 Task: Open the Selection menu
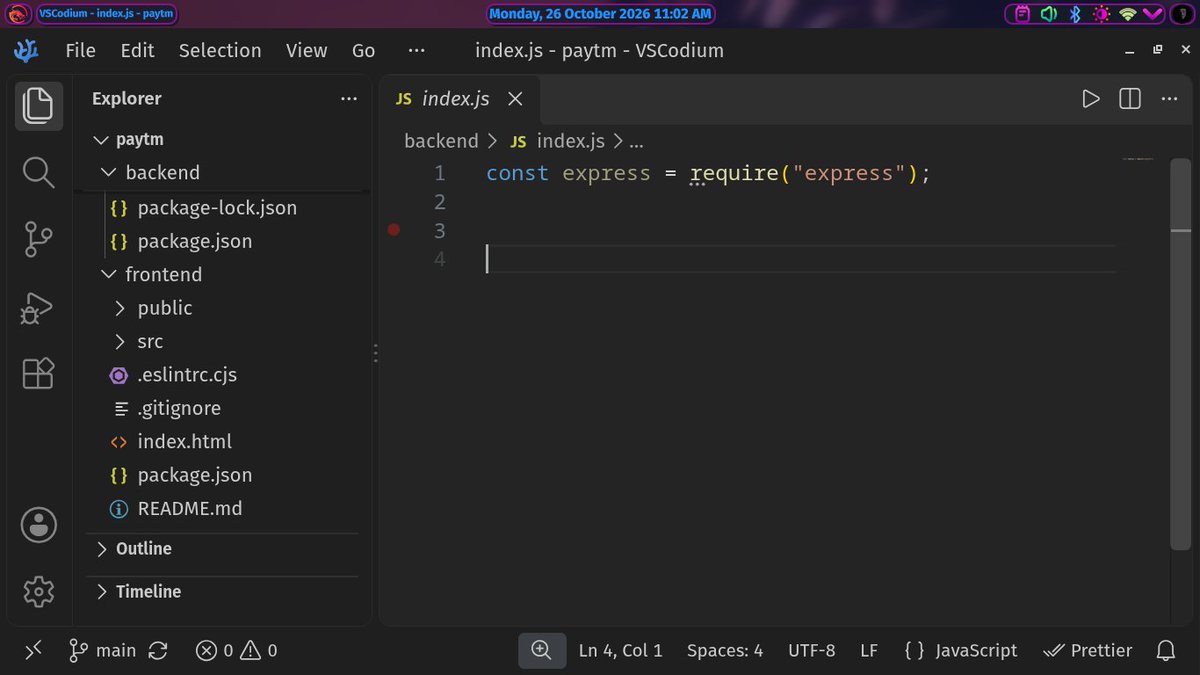click(220, 50)
